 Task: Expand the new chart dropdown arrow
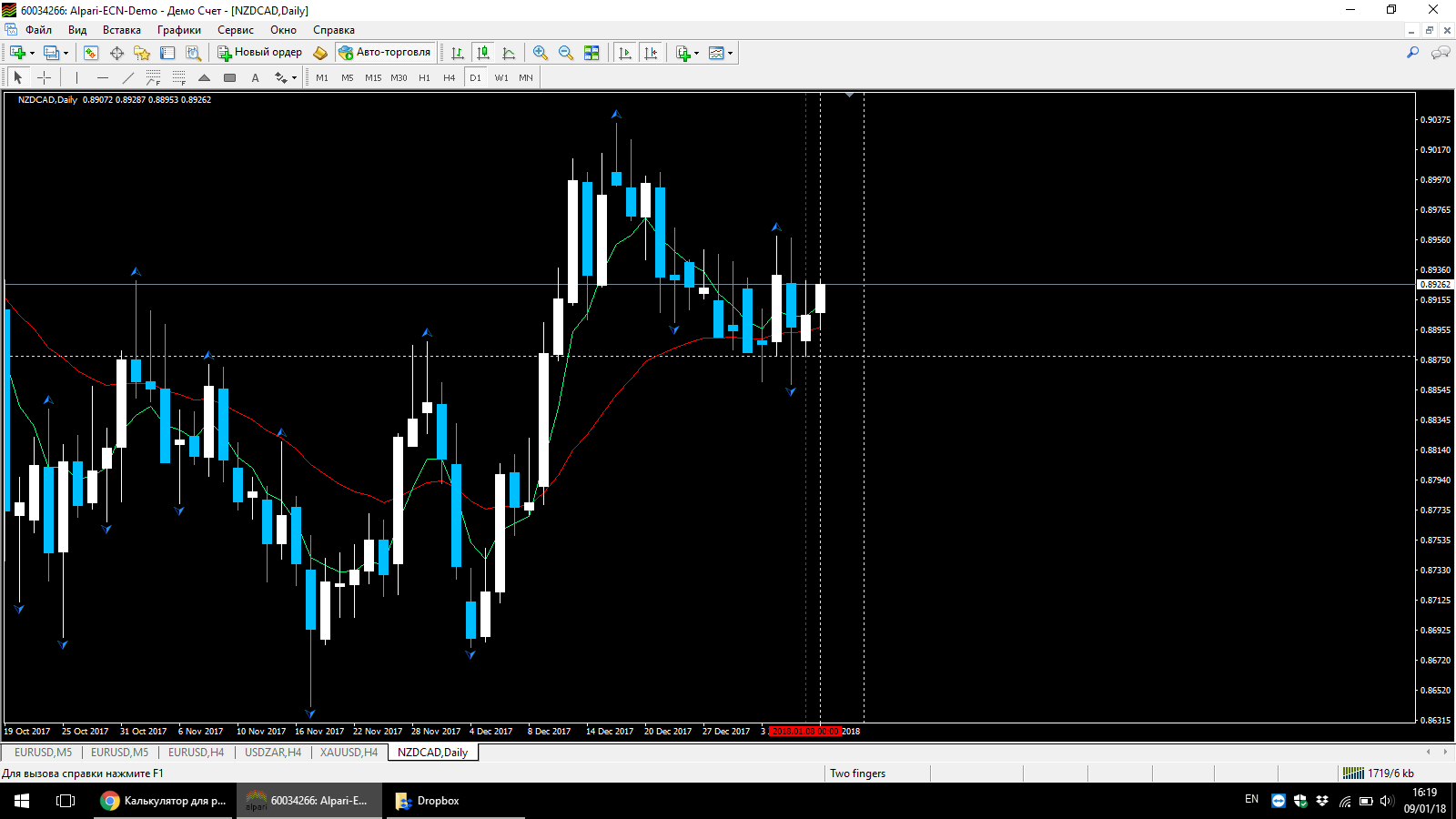click(x=33, y=53)
